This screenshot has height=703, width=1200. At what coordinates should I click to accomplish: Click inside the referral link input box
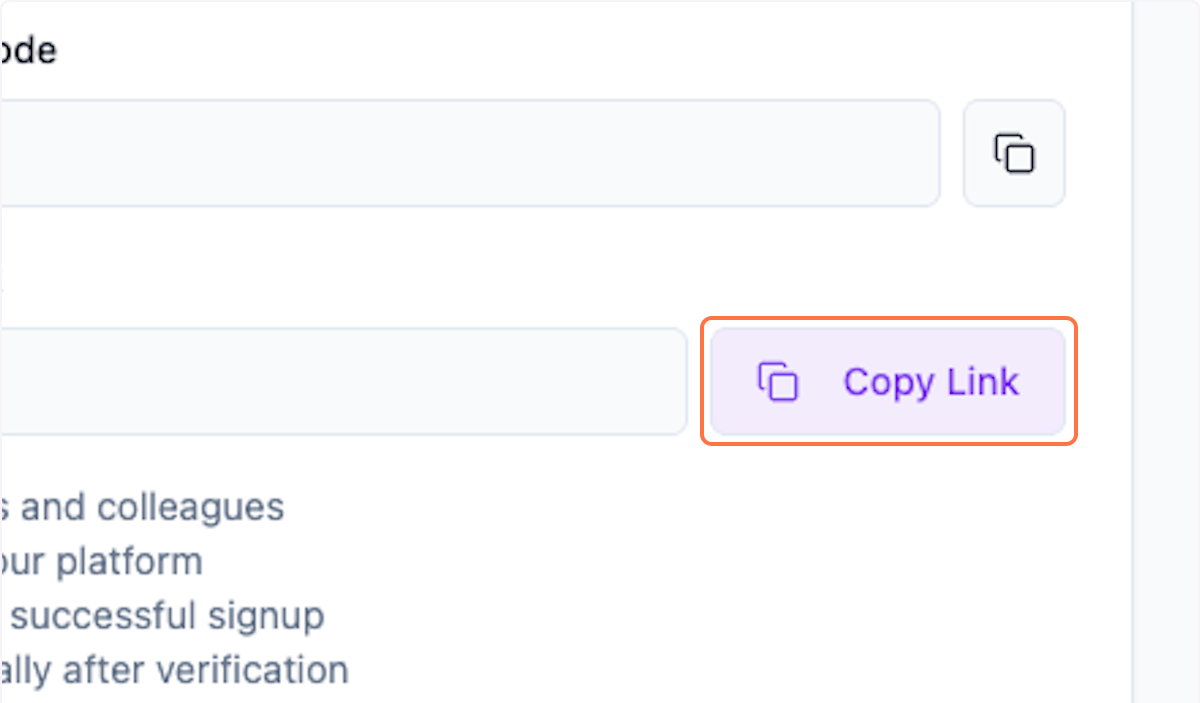340,381
